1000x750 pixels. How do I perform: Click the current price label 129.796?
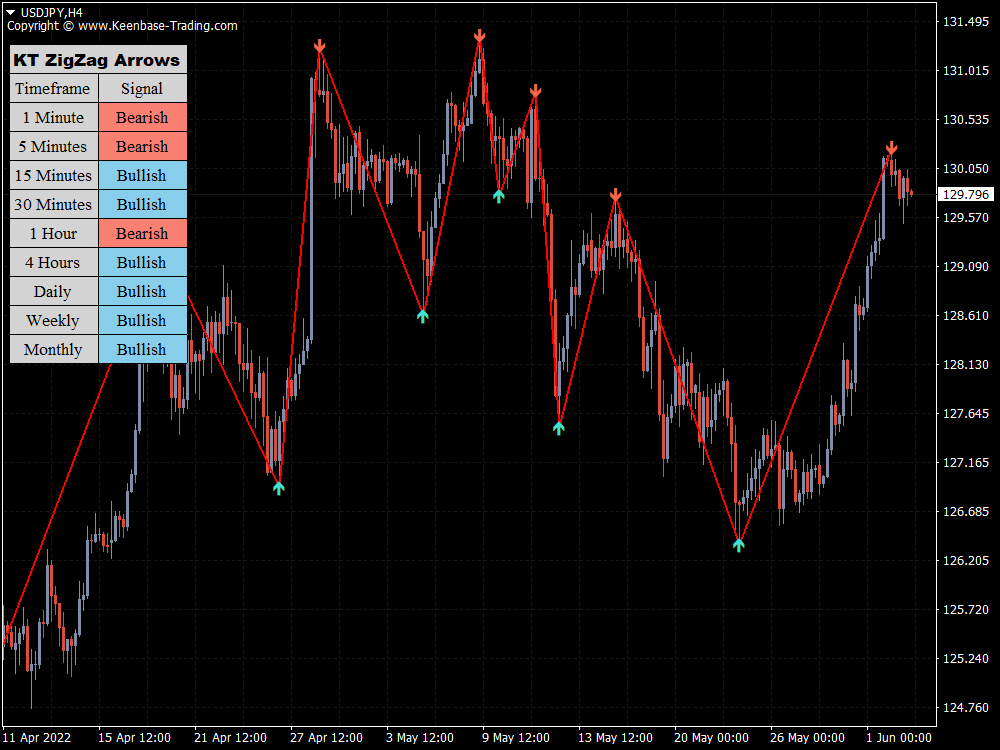tap(966, 195)
